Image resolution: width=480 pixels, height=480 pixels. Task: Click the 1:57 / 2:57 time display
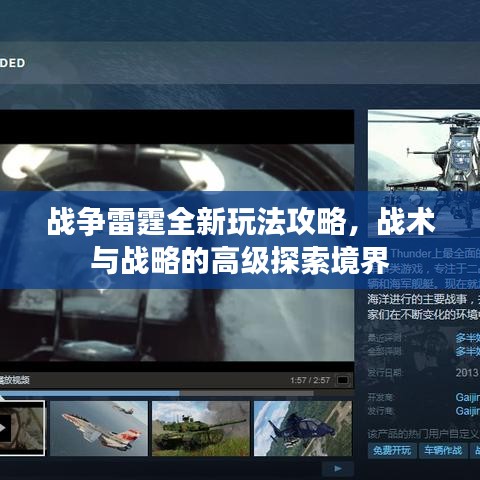pos(310,380)
